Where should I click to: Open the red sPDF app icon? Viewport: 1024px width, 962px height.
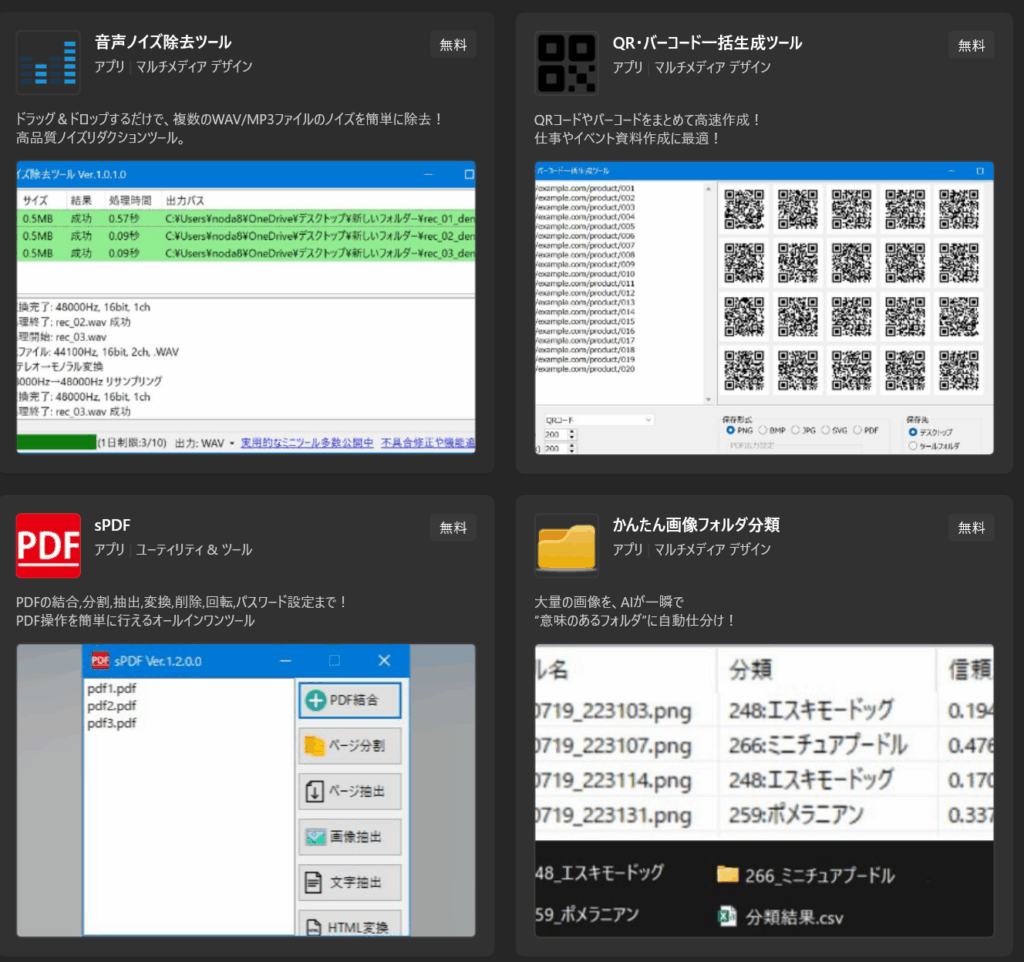tap(48, 545)
